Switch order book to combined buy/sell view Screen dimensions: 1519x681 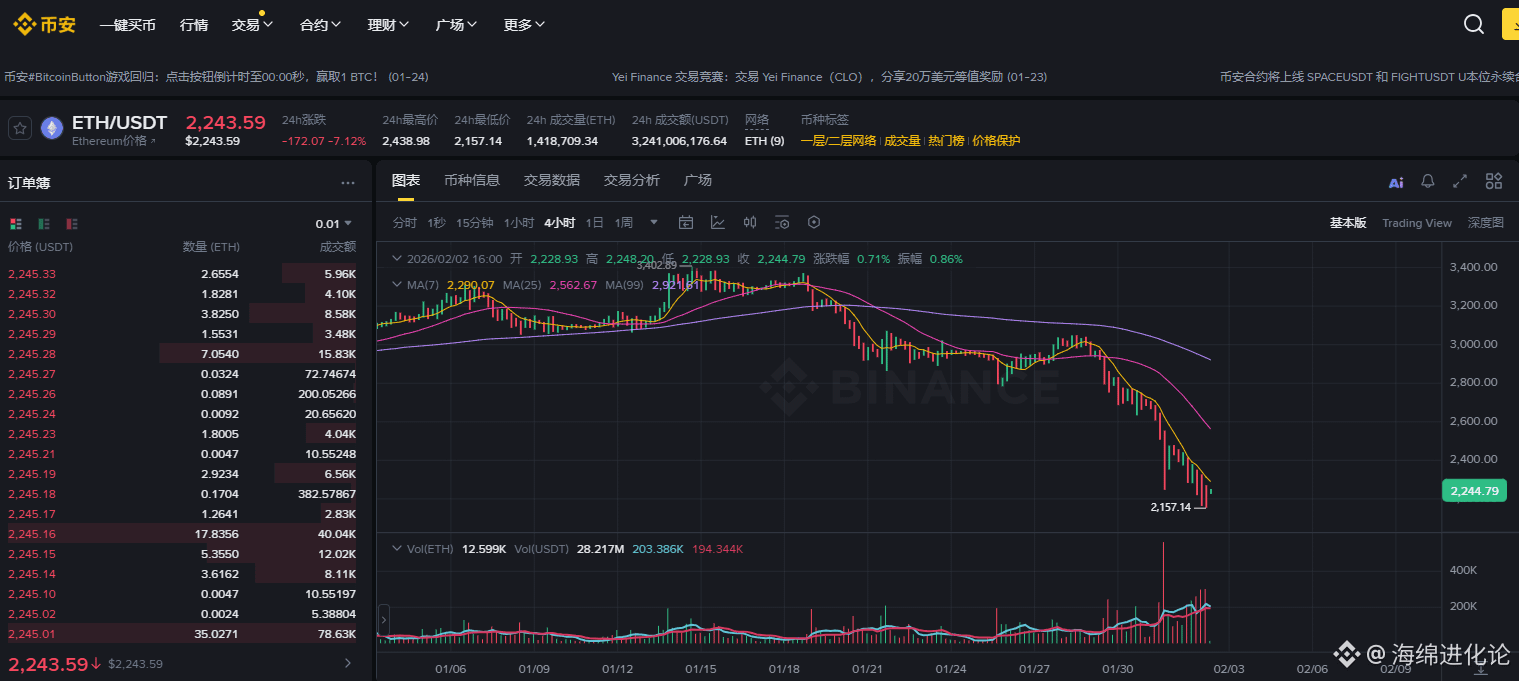[x=16, y=224]
